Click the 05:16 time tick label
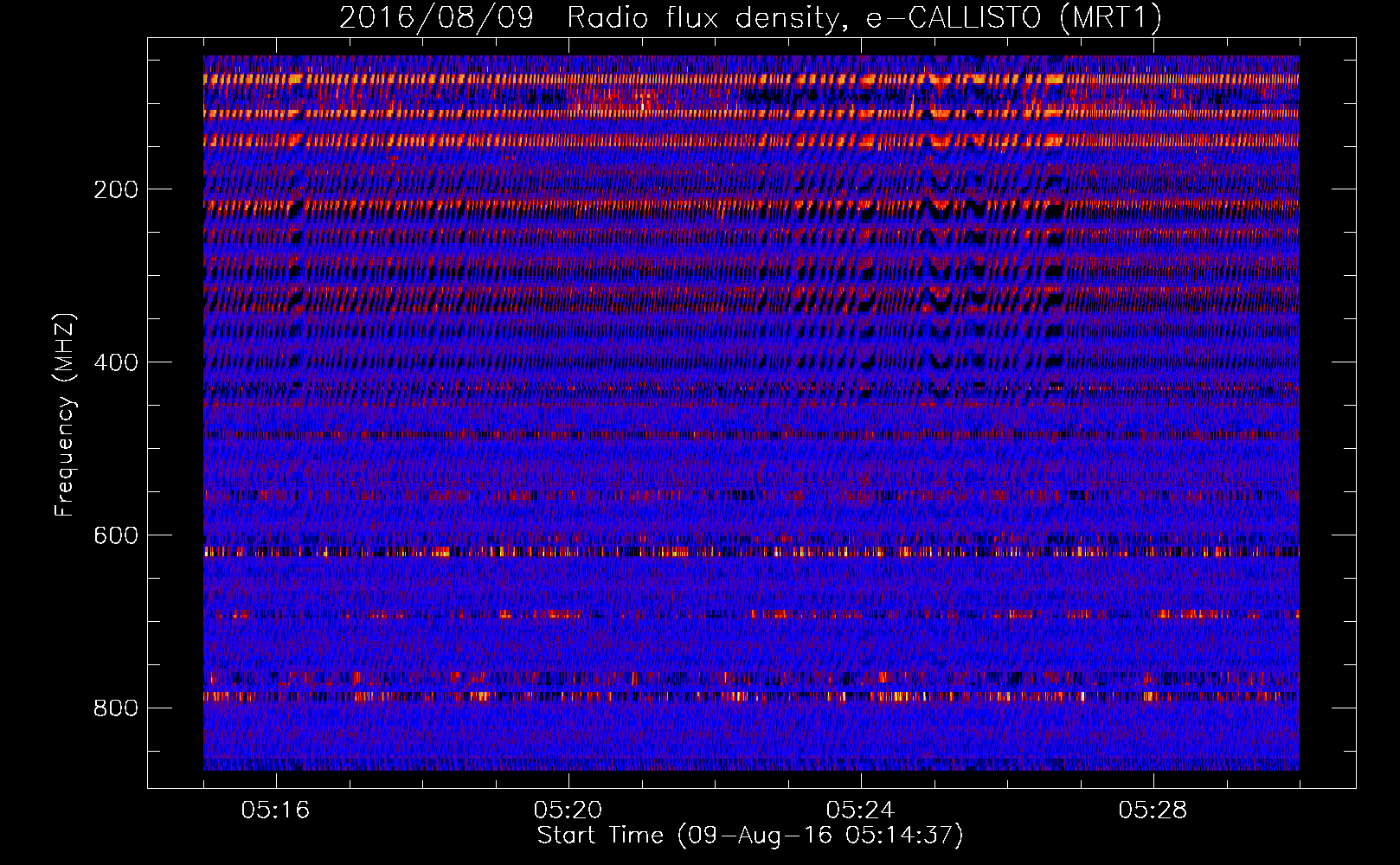This screenshot has width=1400, height=865. [x=275, y=810]
